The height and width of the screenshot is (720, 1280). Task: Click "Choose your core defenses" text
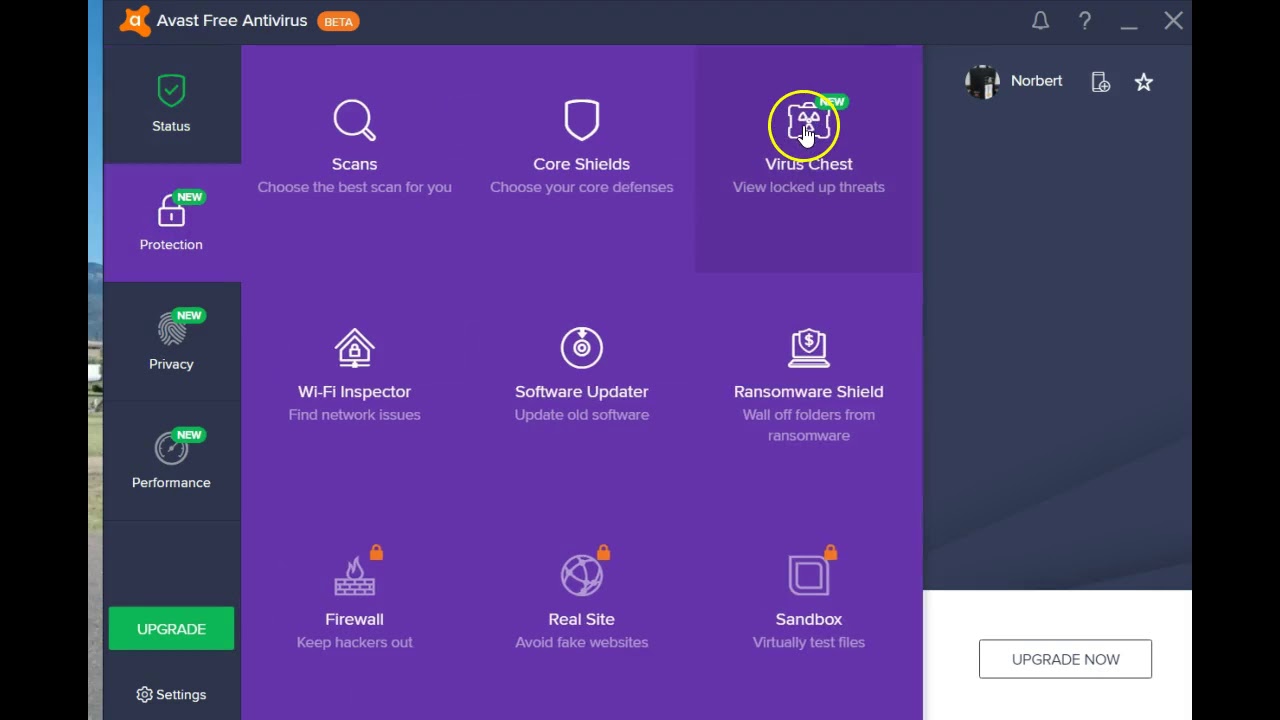581,187
